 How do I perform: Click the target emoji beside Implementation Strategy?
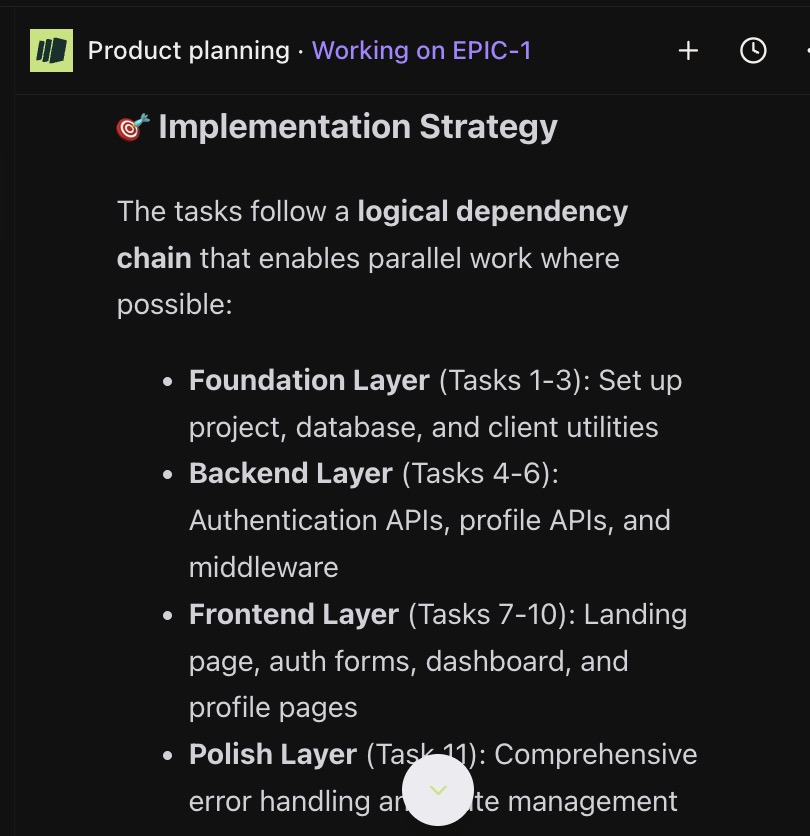[132, 125]
